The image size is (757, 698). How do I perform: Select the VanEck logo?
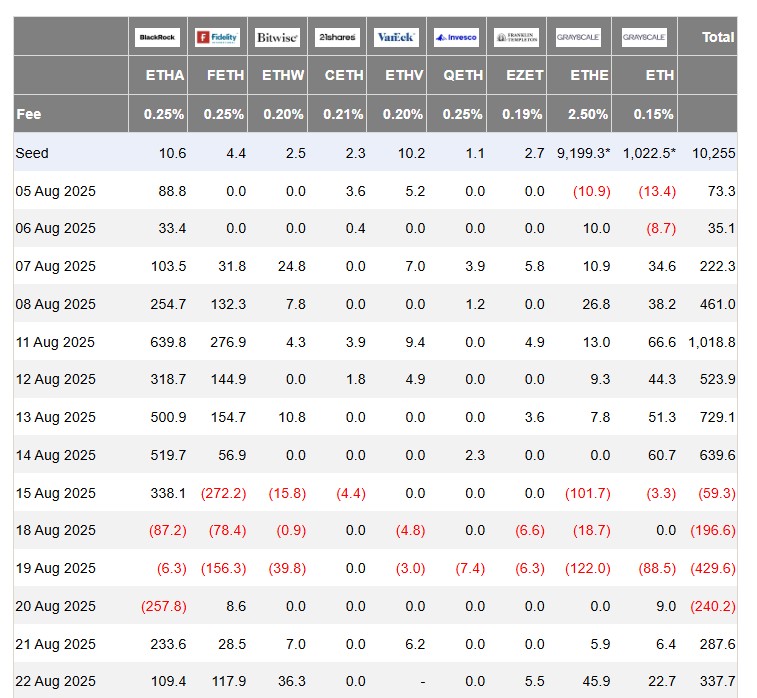pyautogui.click(x=396, y=37)
